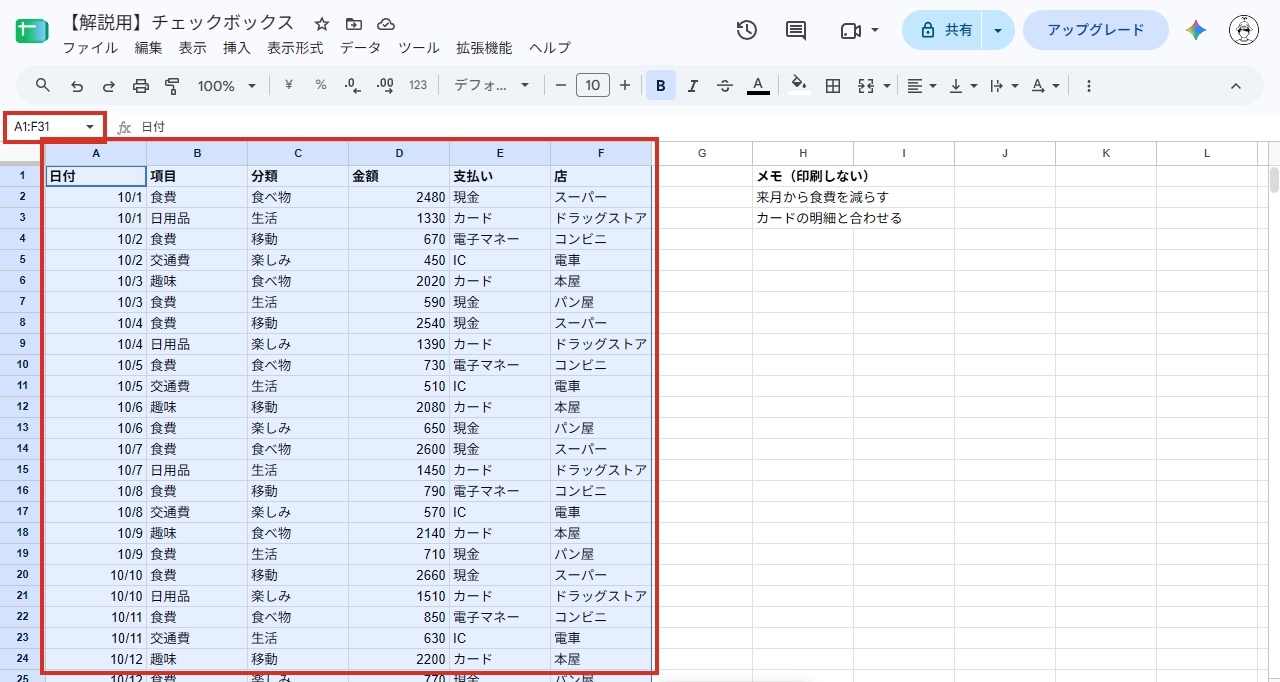The image size is (1280, 682).
Task: Toggle italic formatting
Action: click(x=693, y=86)
